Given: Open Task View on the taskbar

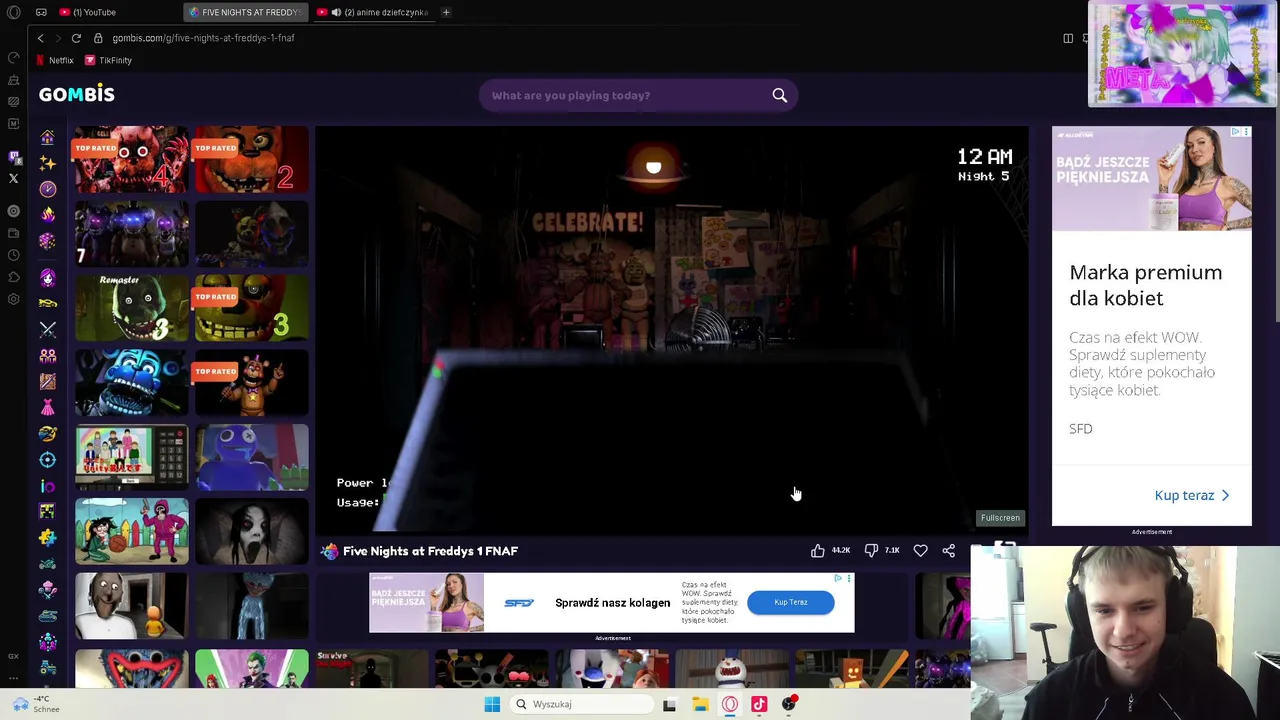Looking at the screenshot, I should click(x=669, y=704).
